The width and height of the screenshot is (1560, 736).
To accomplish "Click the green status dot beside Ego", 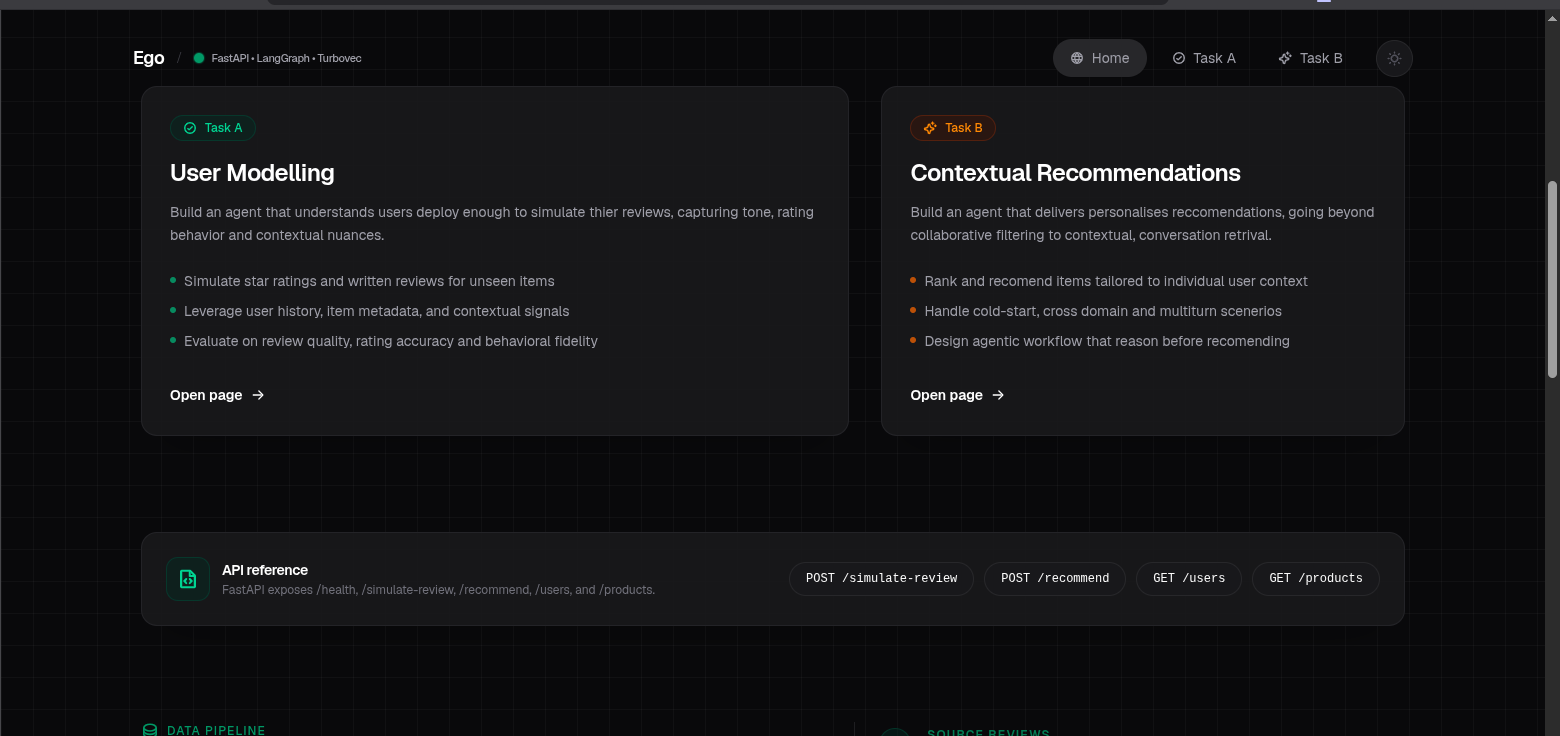I will coord(199,58).
